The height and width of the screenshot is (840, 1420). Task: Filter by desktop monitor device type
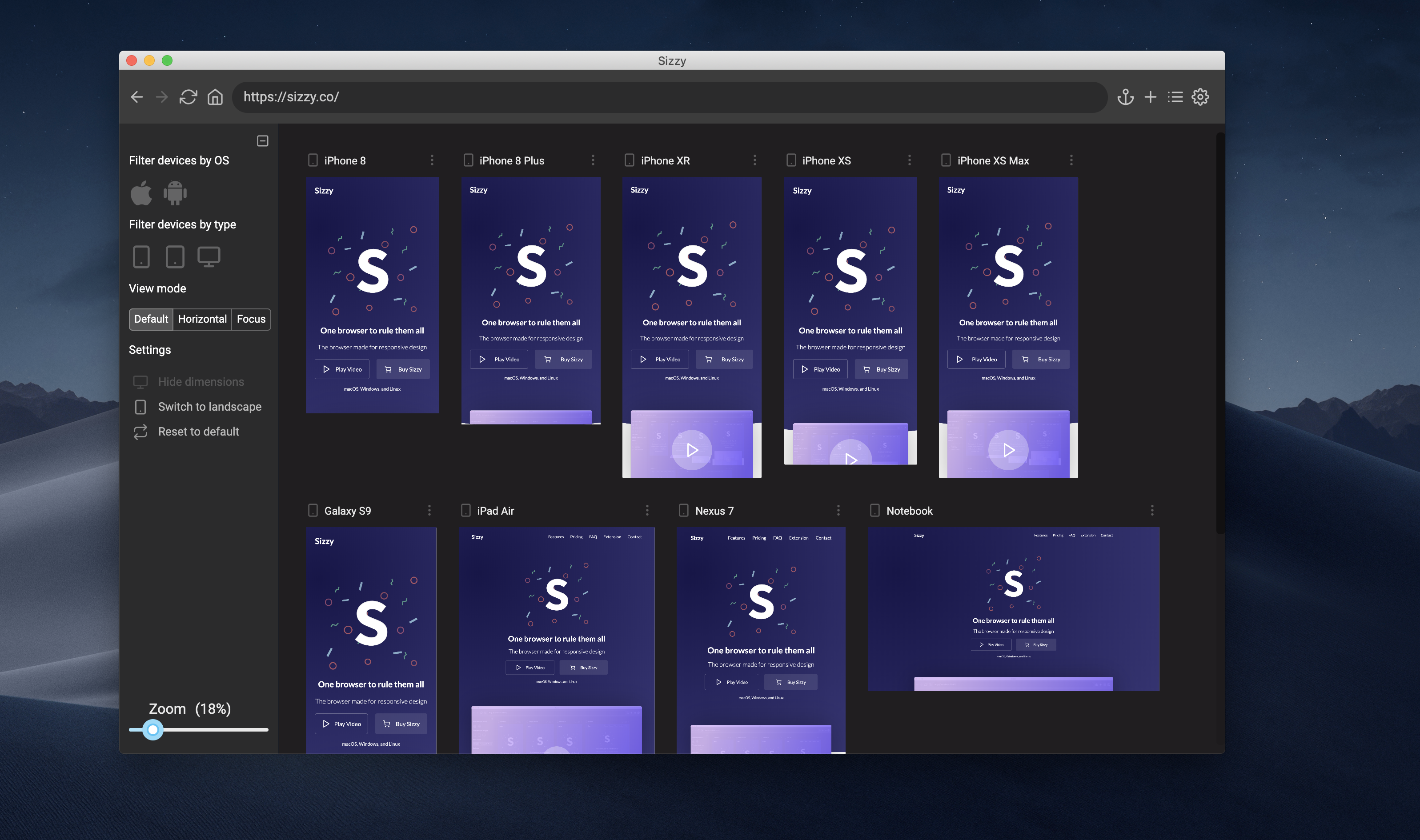(209, 257)
